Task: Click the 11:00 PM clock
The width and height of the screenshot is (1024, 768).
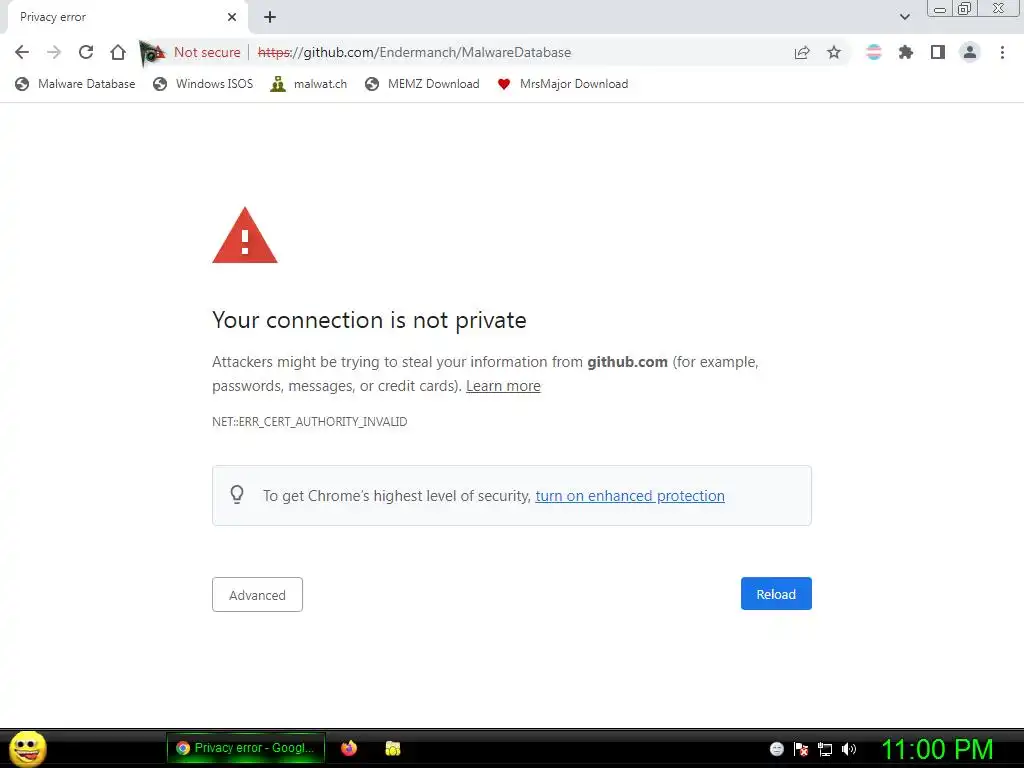Action: click(937, 749)
